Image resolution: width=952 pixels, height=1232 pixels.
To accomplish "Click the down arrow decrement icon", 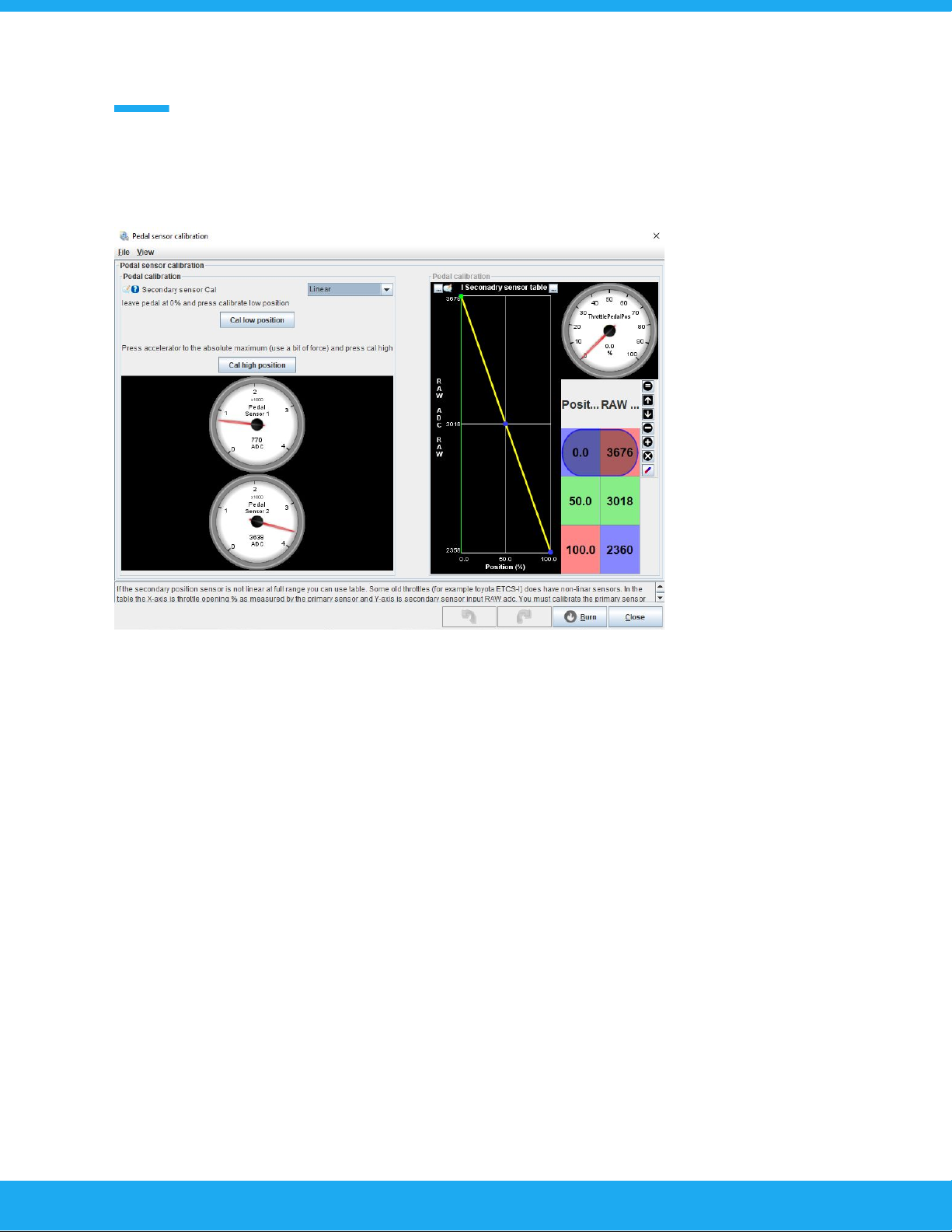I will pyautogui.click(x=648, y=414).
